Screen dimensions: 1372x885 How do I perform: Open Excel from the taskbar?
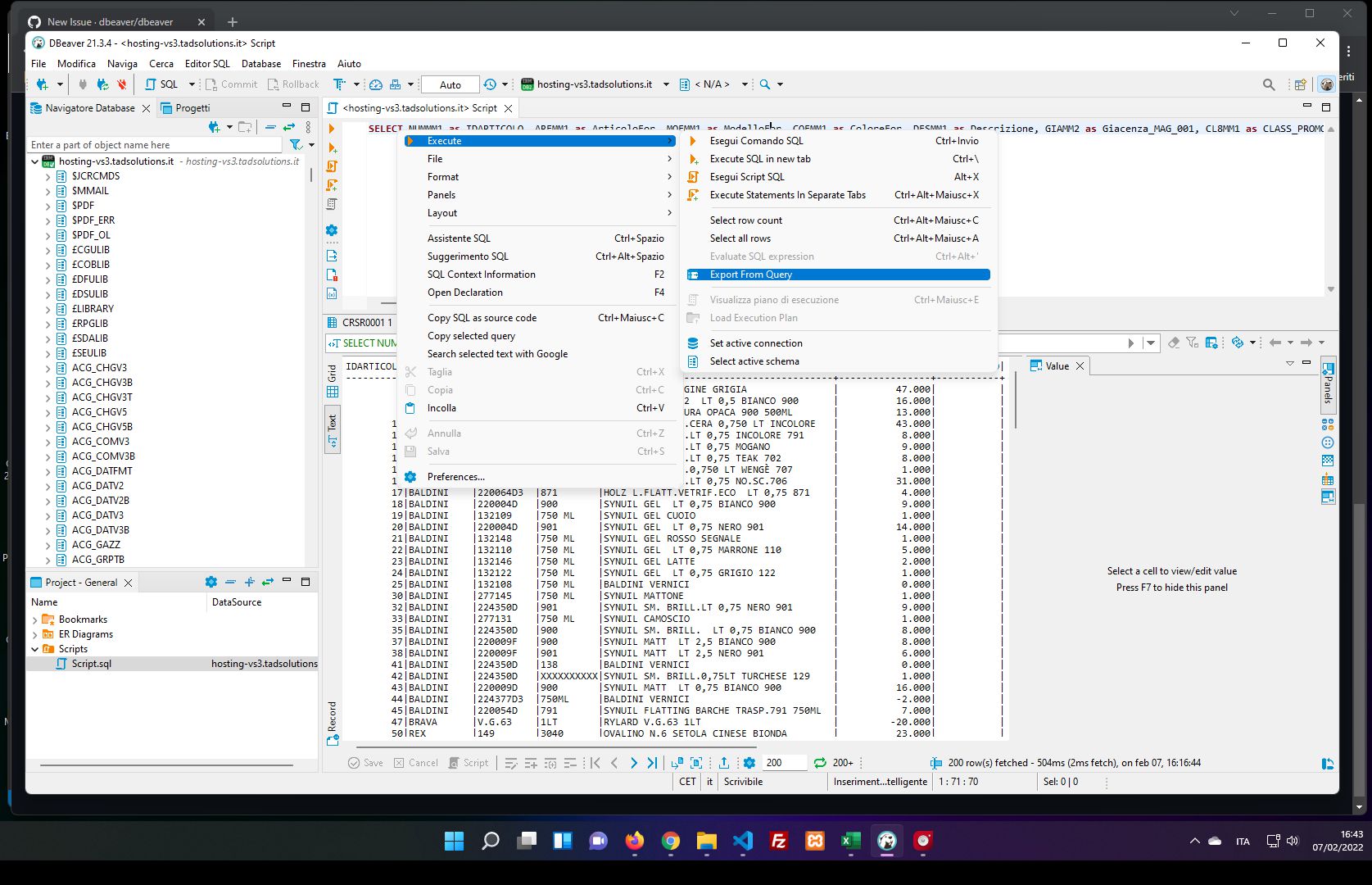pos(851,841)
